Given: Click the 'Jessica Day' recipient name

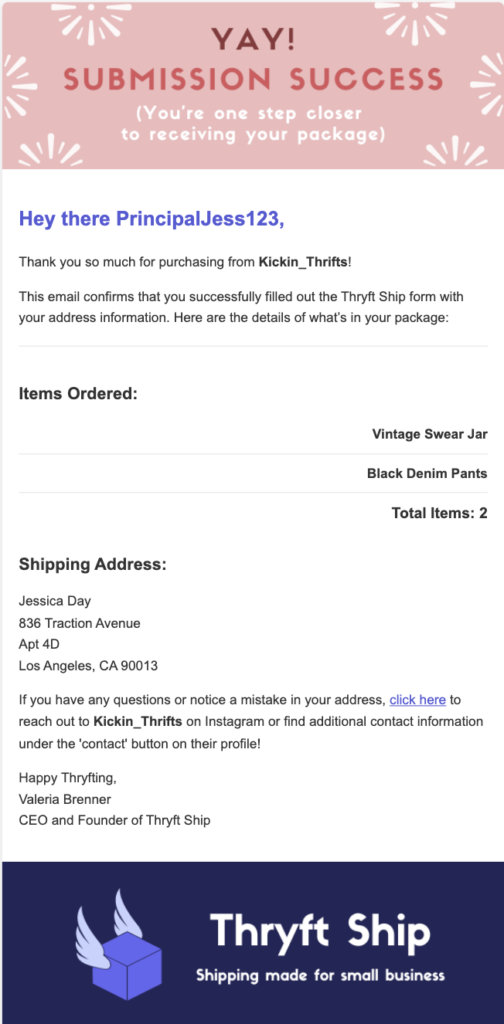Looking at the screenshot, I should click(x=55, y=601).
